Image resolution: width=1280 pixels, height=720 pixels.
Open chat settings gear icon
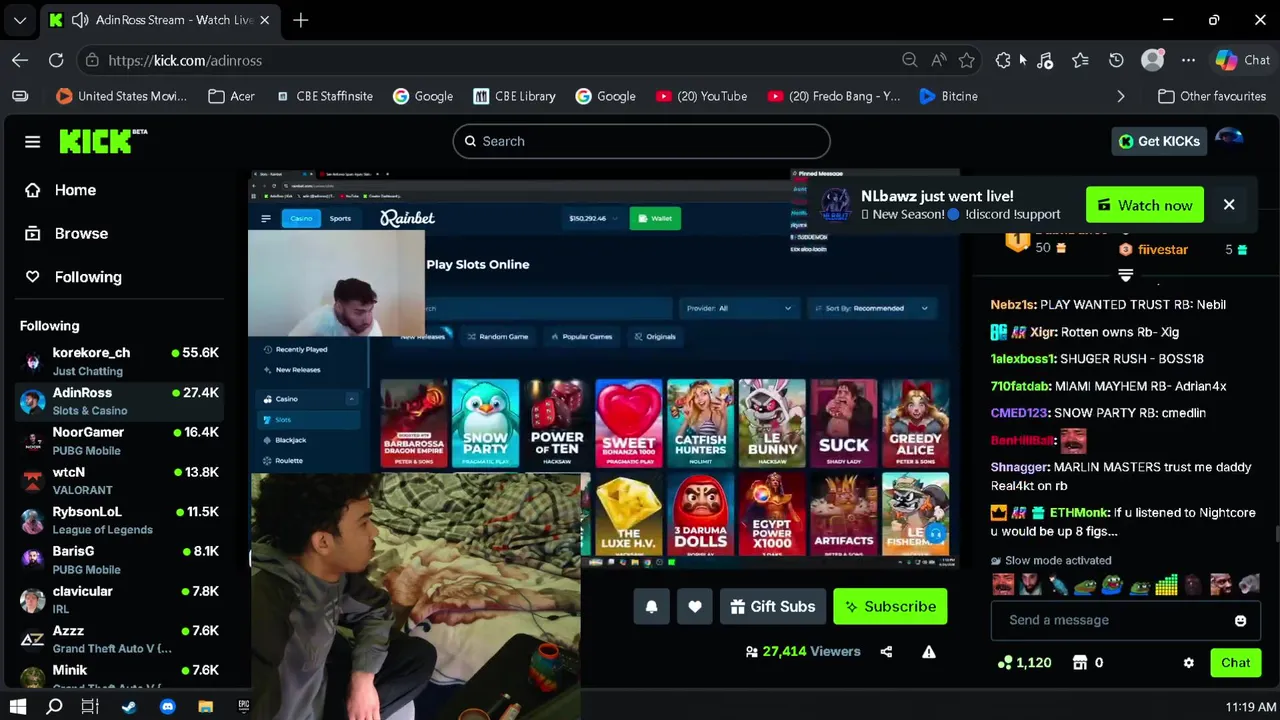(x=1188, y=663)
